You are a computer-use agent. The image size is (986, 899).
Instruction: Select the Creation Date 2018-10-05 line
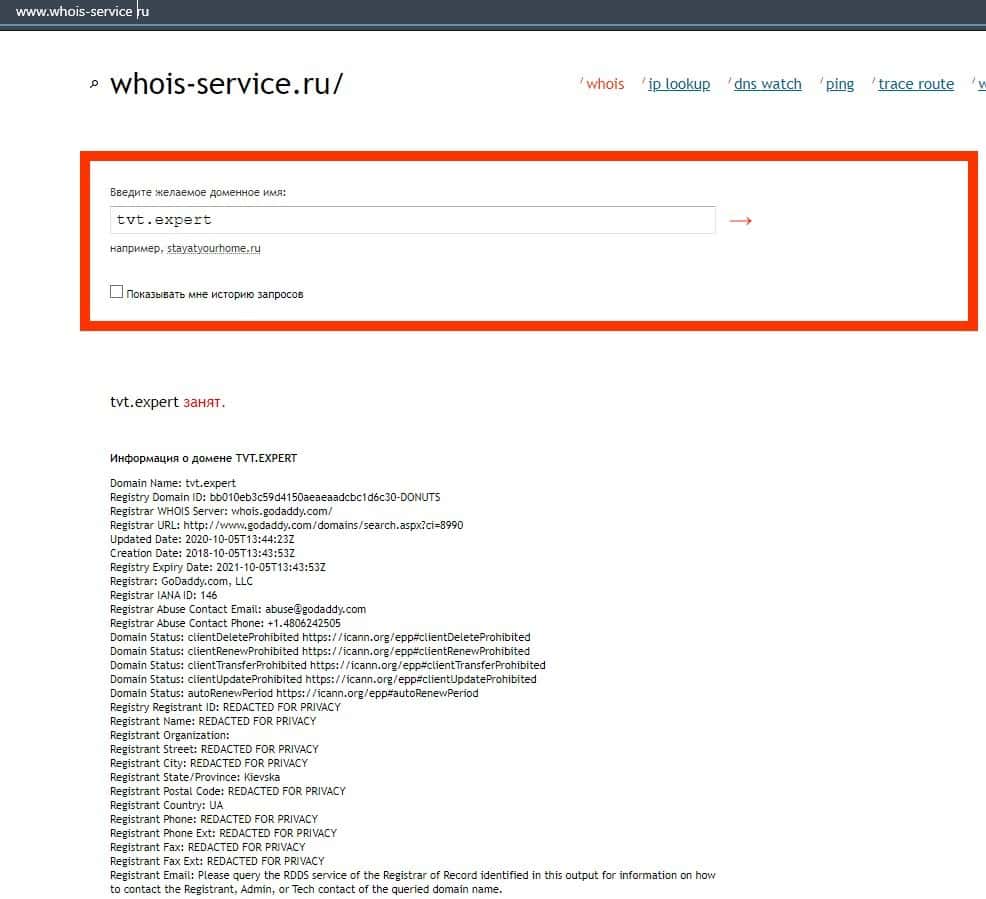202,553
